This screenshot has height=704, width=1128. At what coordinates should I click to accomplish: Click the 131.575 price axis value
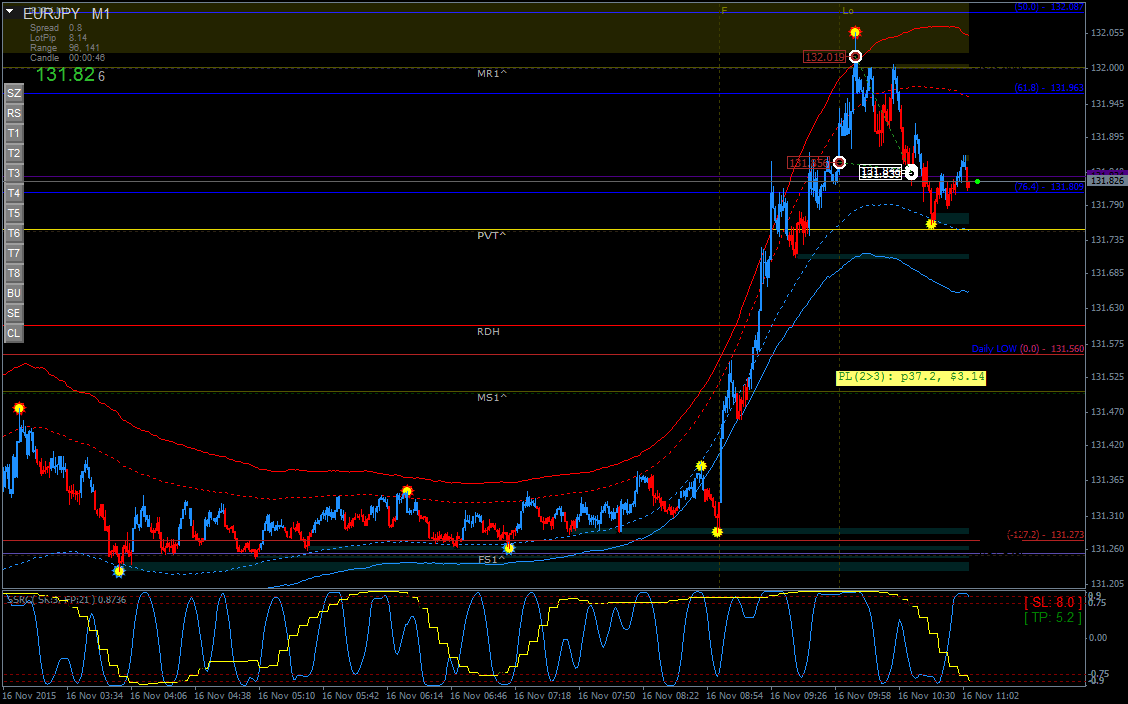pyautogui.click(x=1107, y=344)
